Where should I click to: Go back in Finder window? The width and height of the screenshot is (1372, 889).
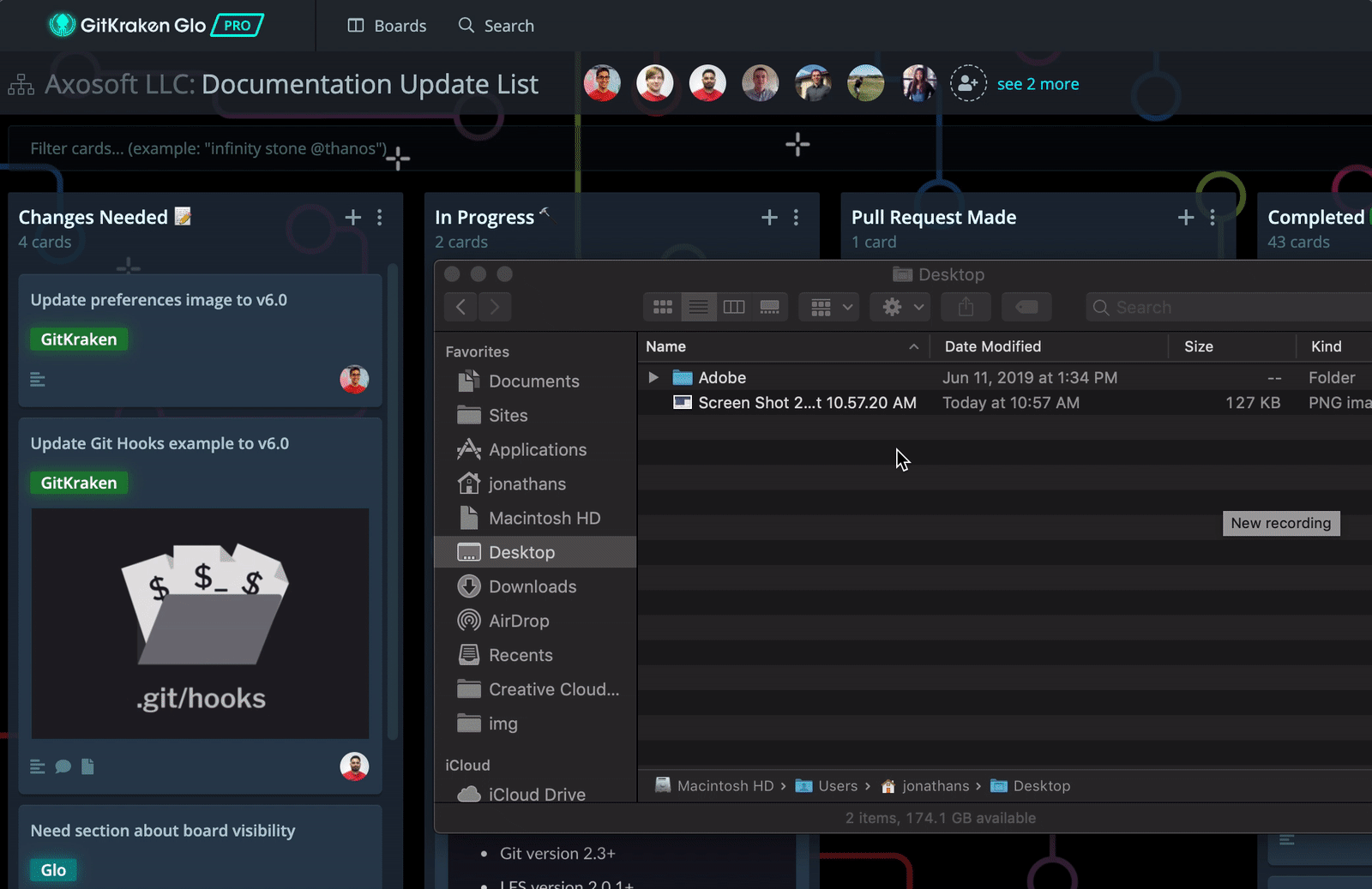point(460,307)
